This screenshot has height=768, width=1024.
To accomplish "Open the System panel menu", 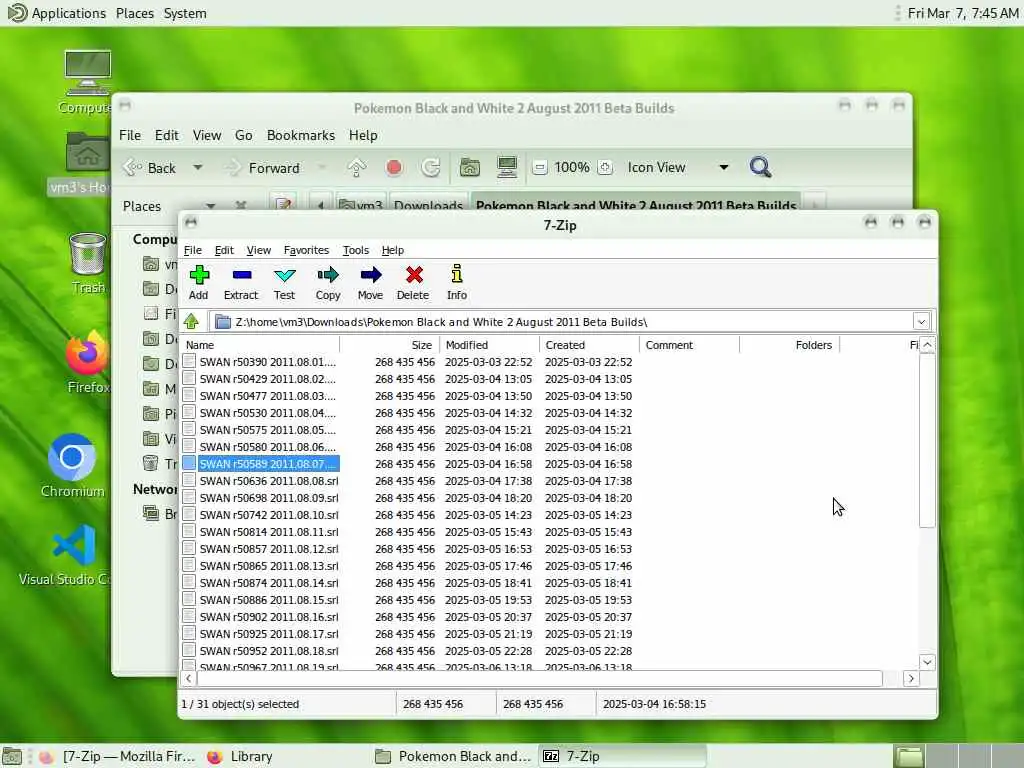I will [x=185, y=13].
